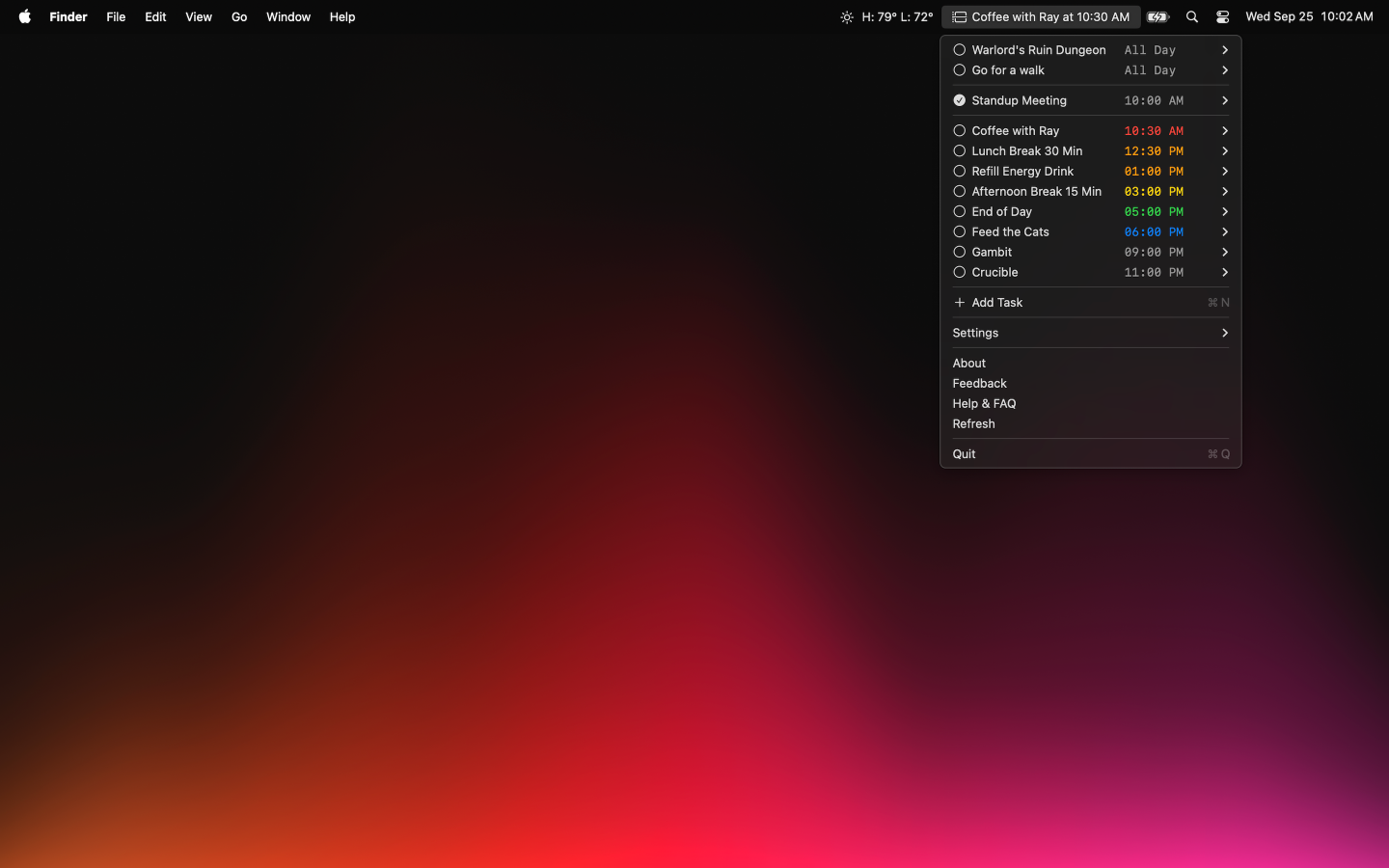Viewport: 1389px width, 868px height.
Task: Mark Coffee with Ray as complete
Action: 959,131
